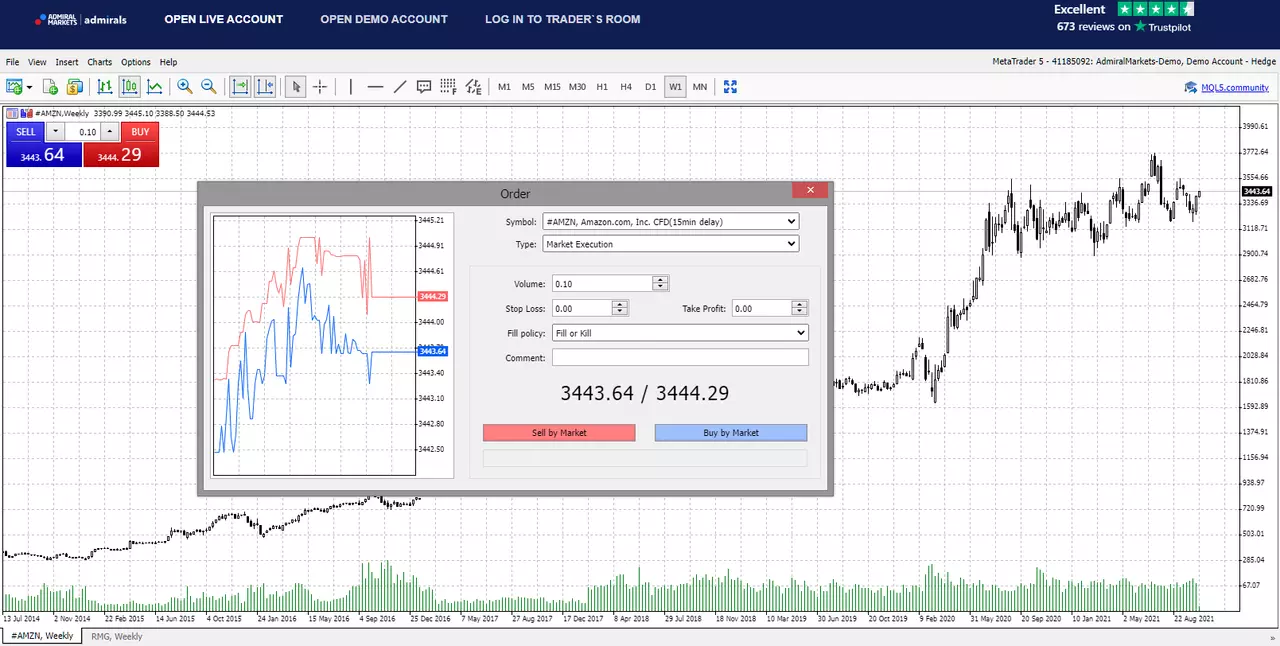This screenshot has height=646, width=1280.
Task: Select the trendline tool
Action: tap(399, 87)
